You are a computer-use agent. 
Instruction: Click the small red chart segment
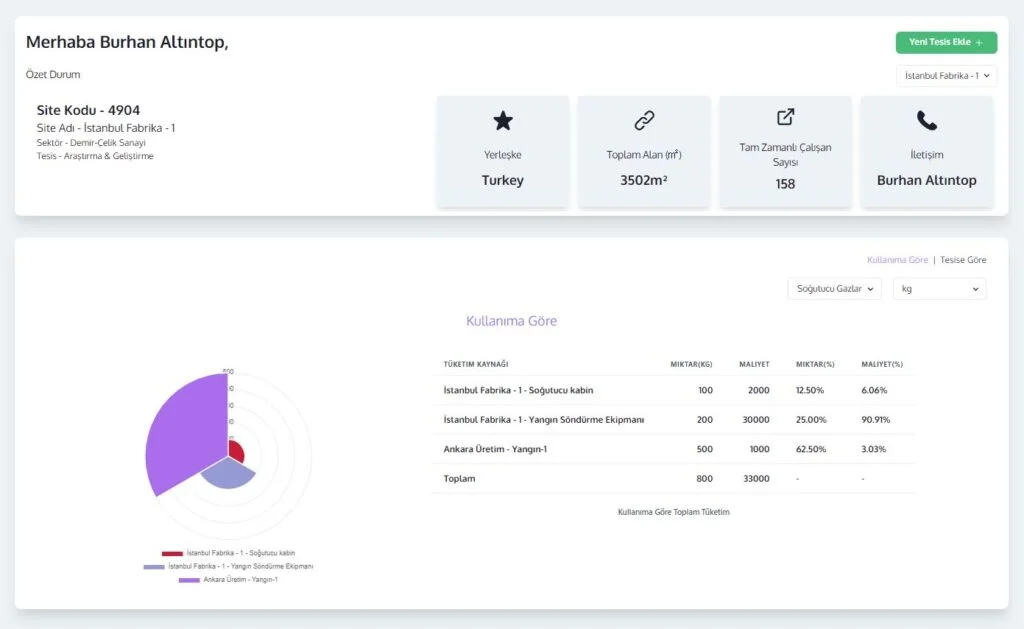tap(235, 451)
